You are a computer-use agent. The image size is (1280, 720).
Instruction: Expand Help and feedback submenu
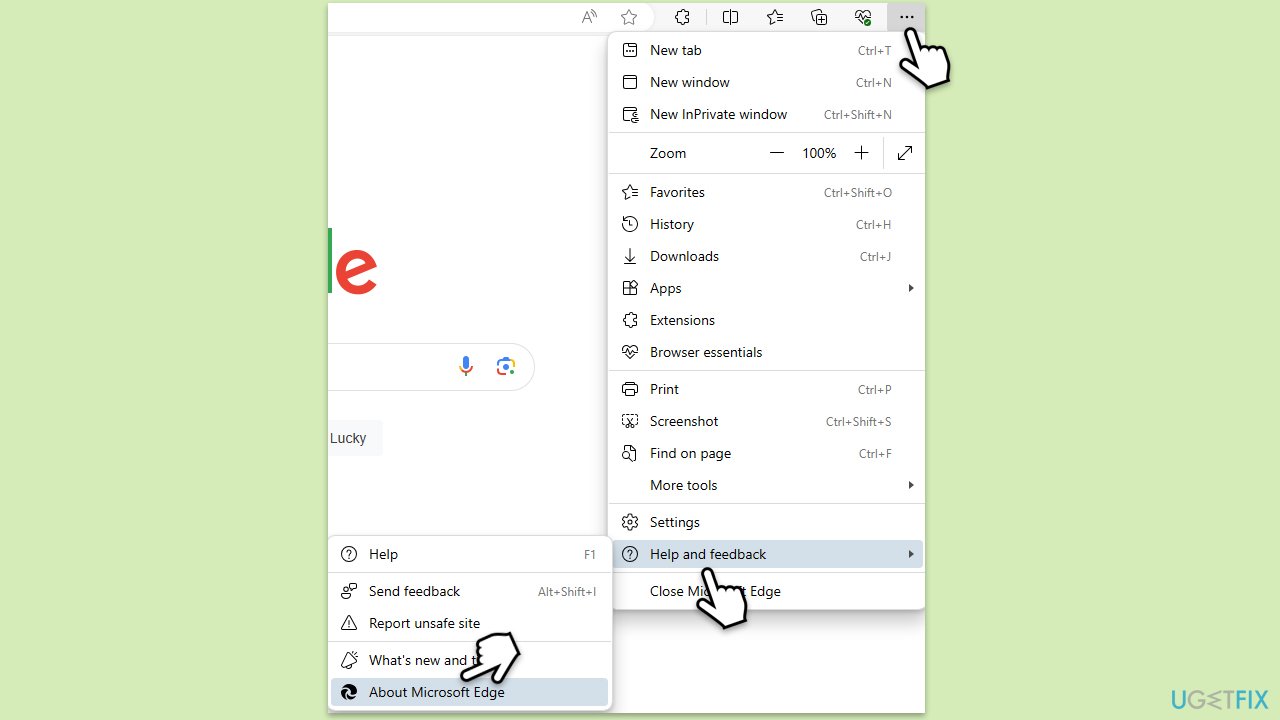766,554
